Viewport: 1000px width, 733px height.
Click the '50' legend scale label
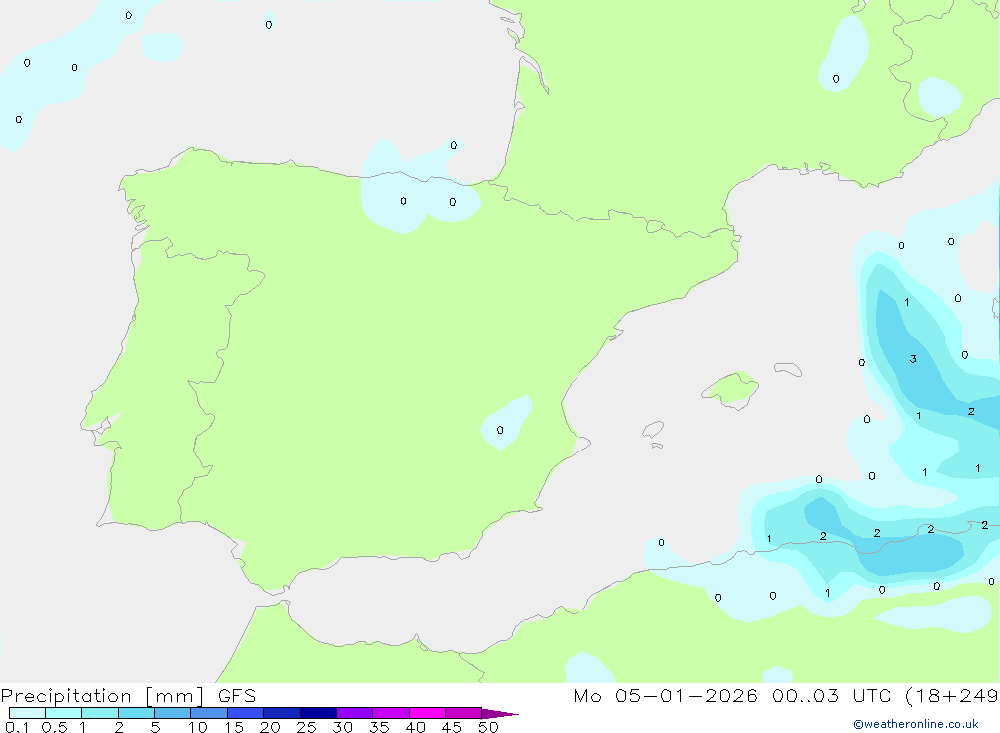(x=489, y=727)
